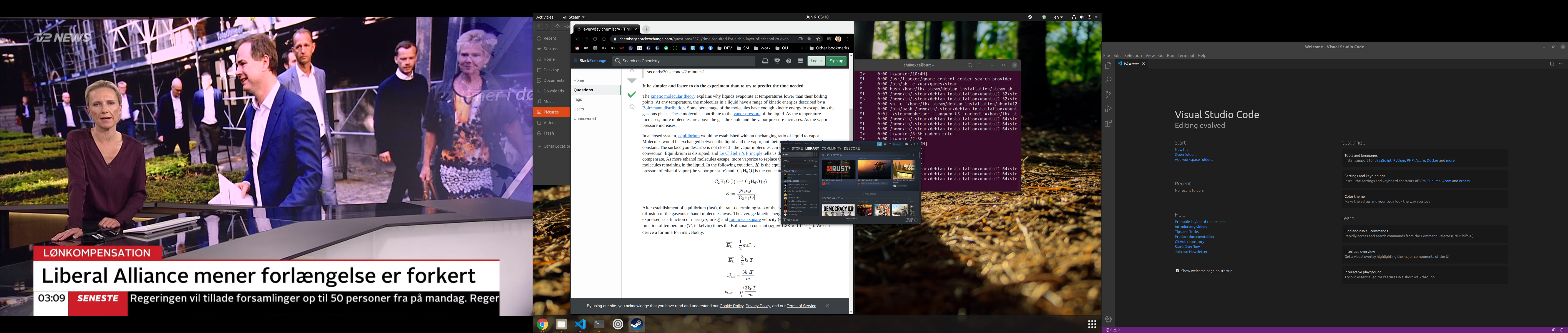
Task: Open 'en' keyboard layout menu
Action: pos(1059,17)
